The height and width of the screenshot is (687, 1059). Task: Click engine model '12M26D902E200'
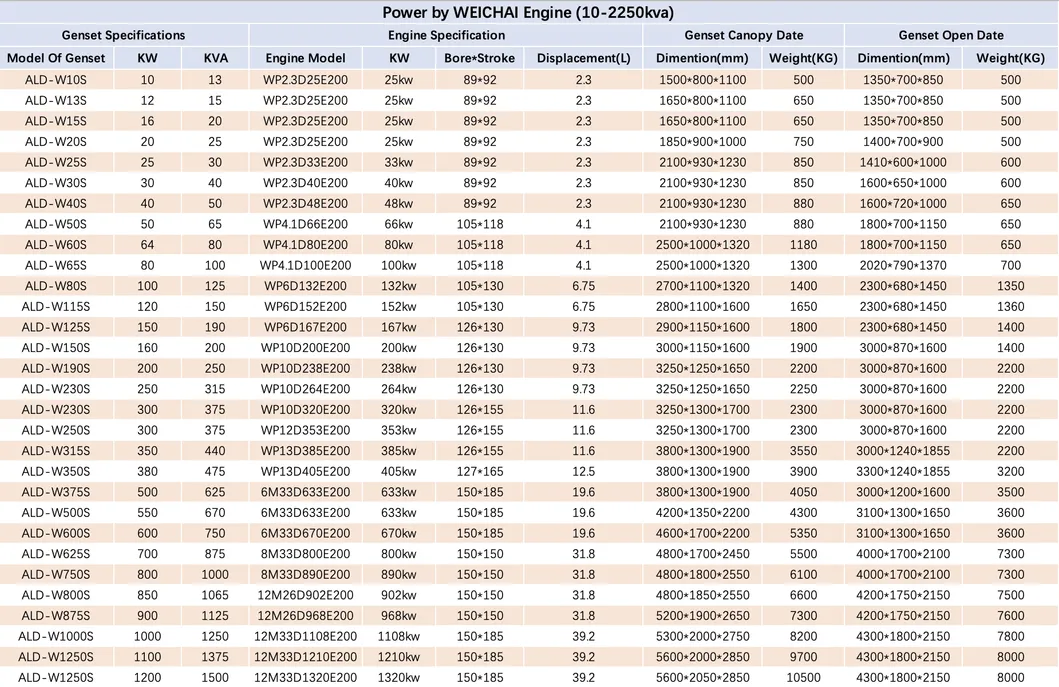click(305, 595)
